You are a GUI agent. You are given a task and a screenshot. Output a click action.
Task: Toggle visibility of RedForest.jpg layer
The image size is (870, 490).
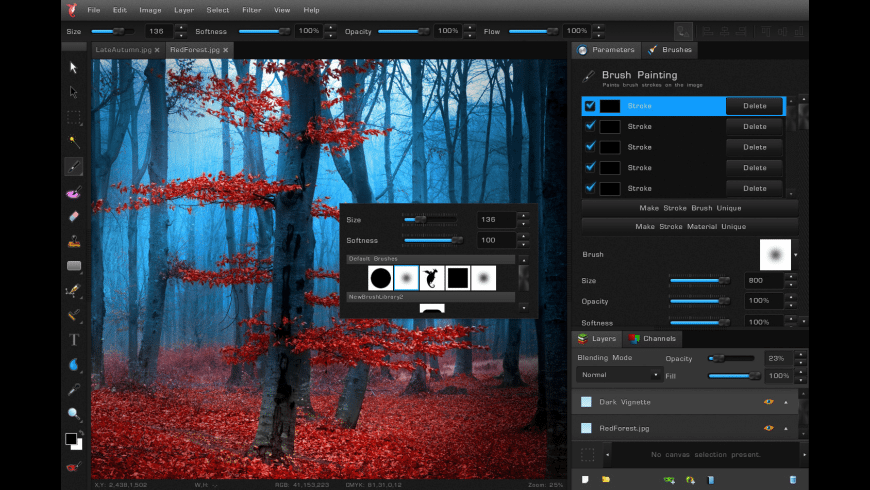768,428
